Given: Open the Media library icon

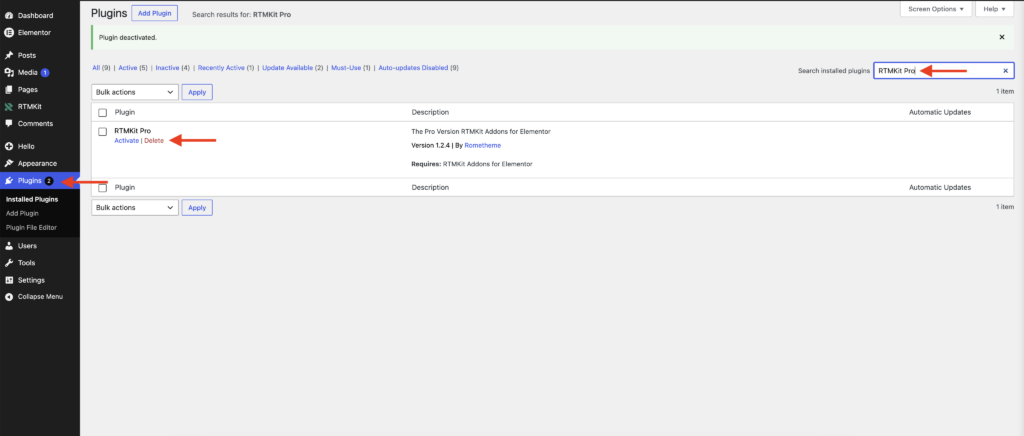Looking at the screenshot, I should (9, 72).
